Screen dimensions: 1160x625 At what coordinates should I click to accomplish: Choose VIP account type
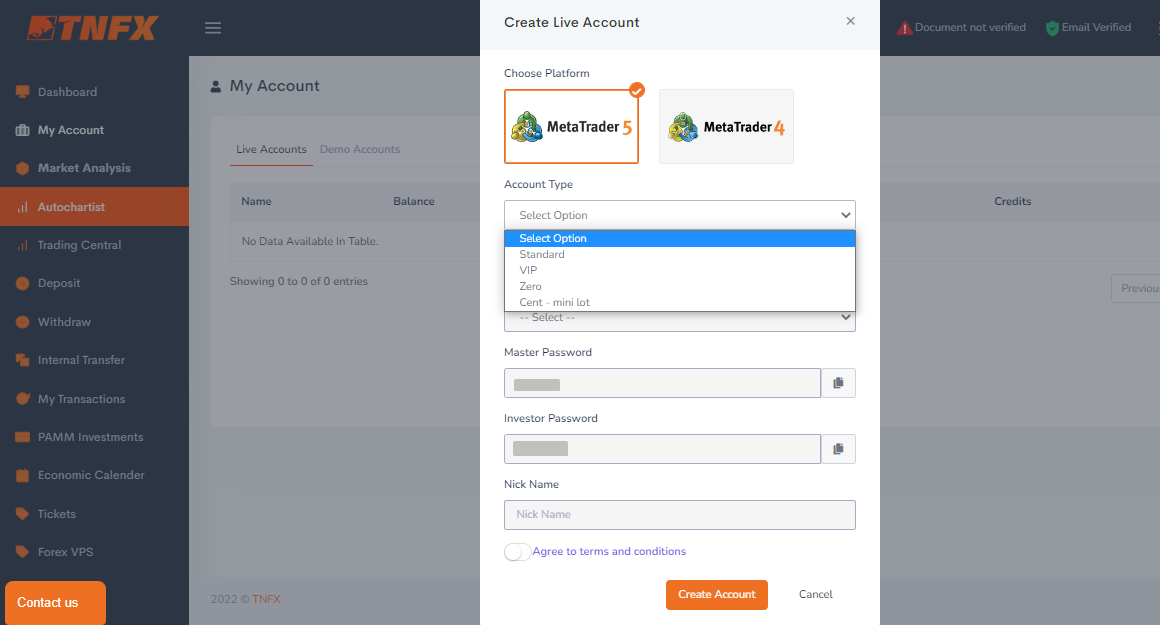click(680, 270)
